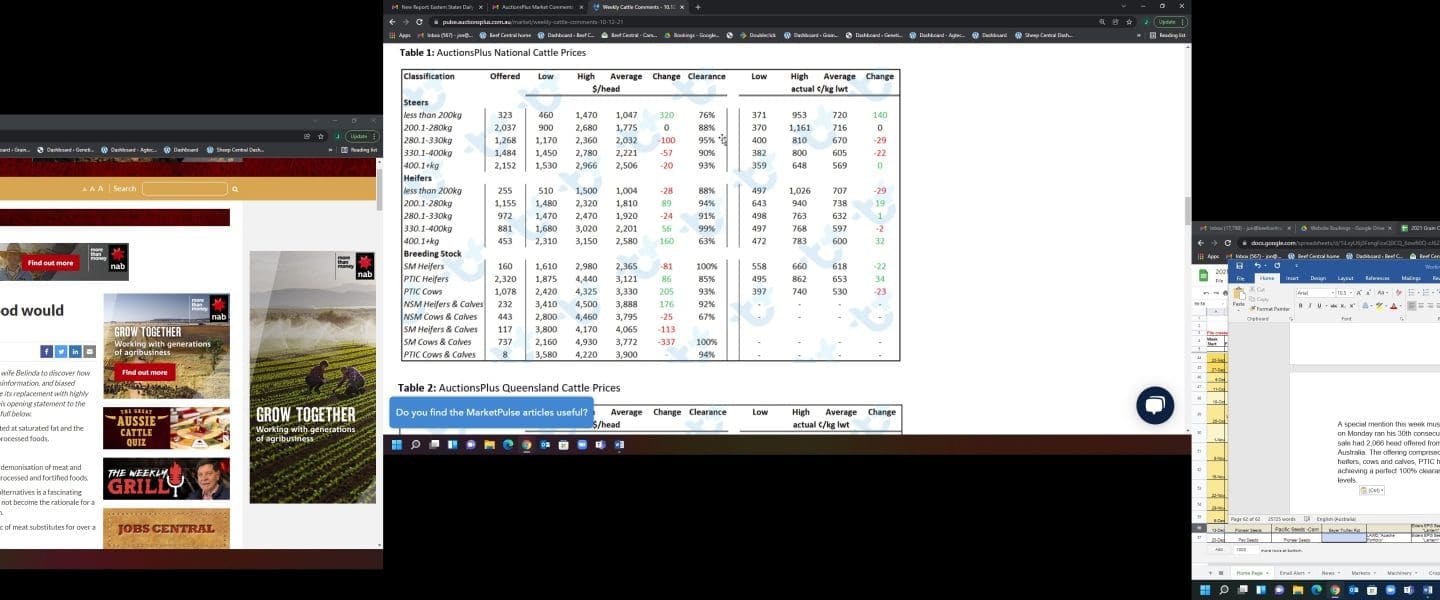Click 'Do you find the MarketPulse articles useful?' prompt
1440x600 pixels.
491,412
